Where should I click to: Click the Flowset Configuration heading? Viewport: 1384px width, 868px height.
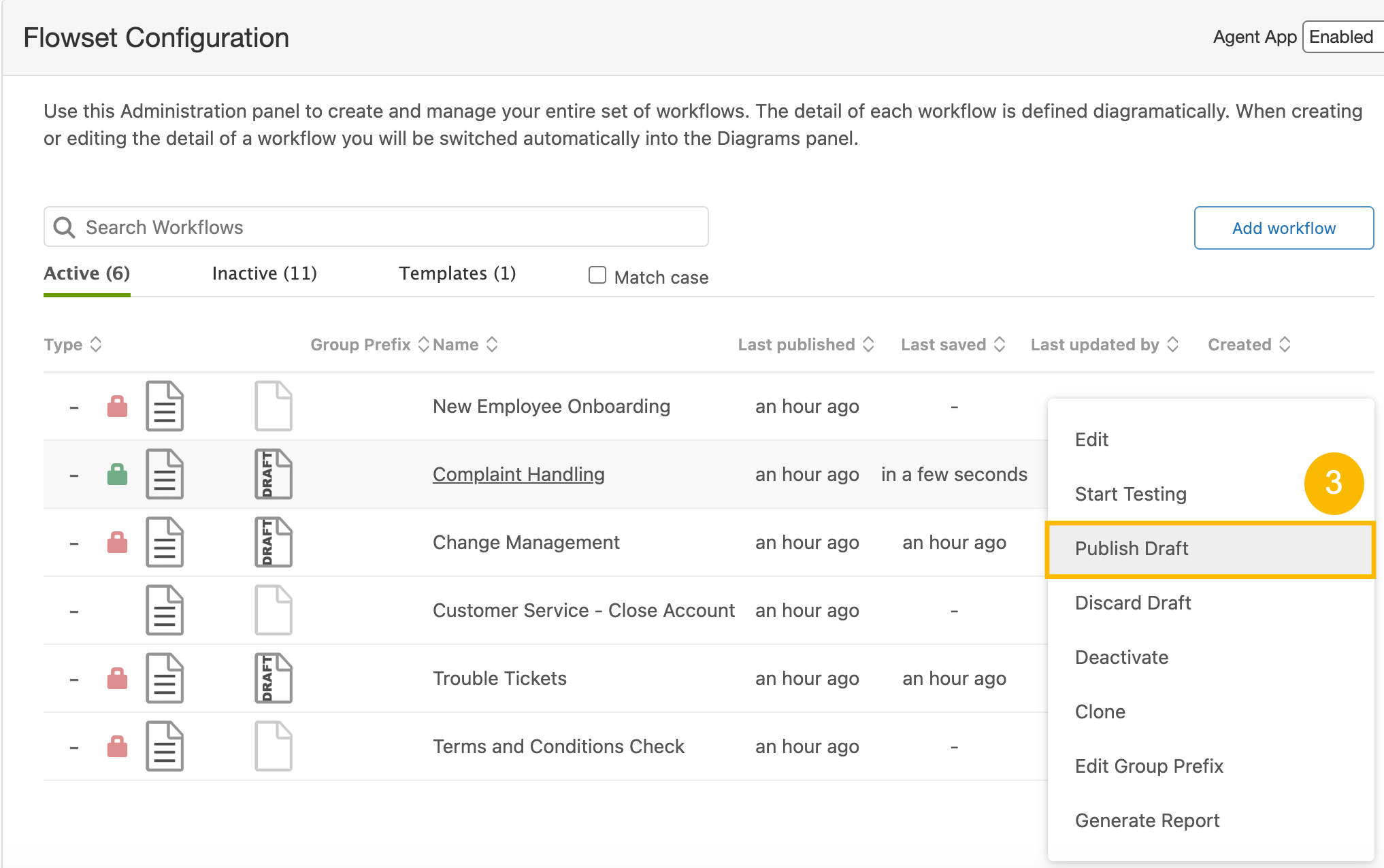pyautogui.click(x=156, y=37)
